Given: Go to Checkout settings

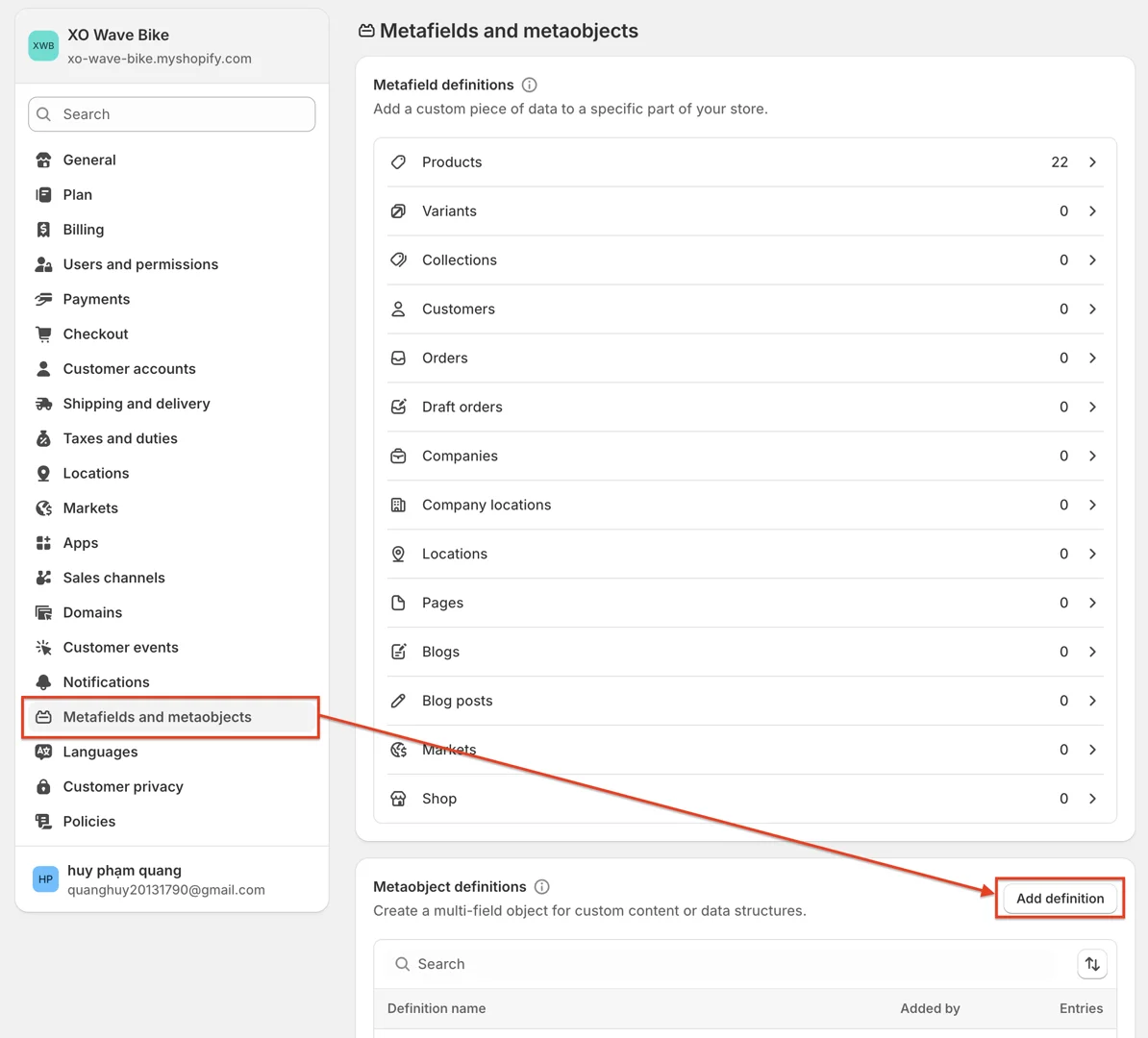Looking at the screenshot, I should pos(171,334).
